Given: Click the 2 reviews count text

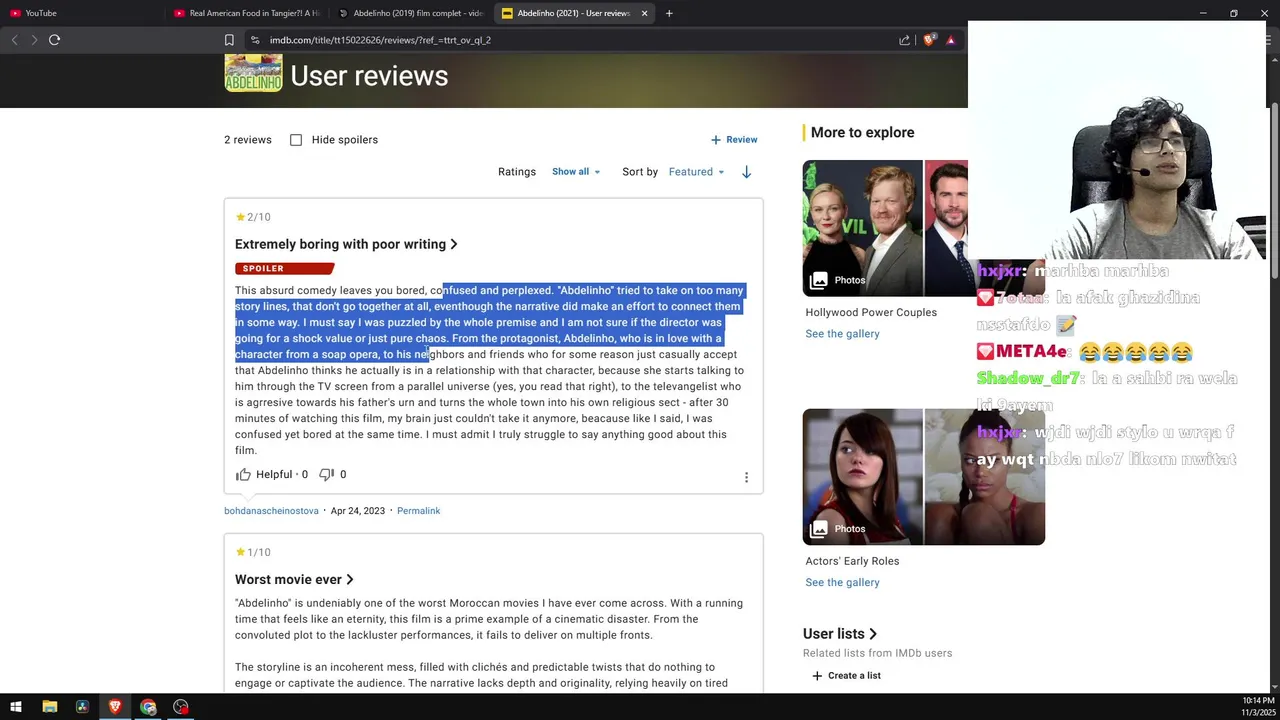Looking at the screenshot, I should tap(248, 140).
